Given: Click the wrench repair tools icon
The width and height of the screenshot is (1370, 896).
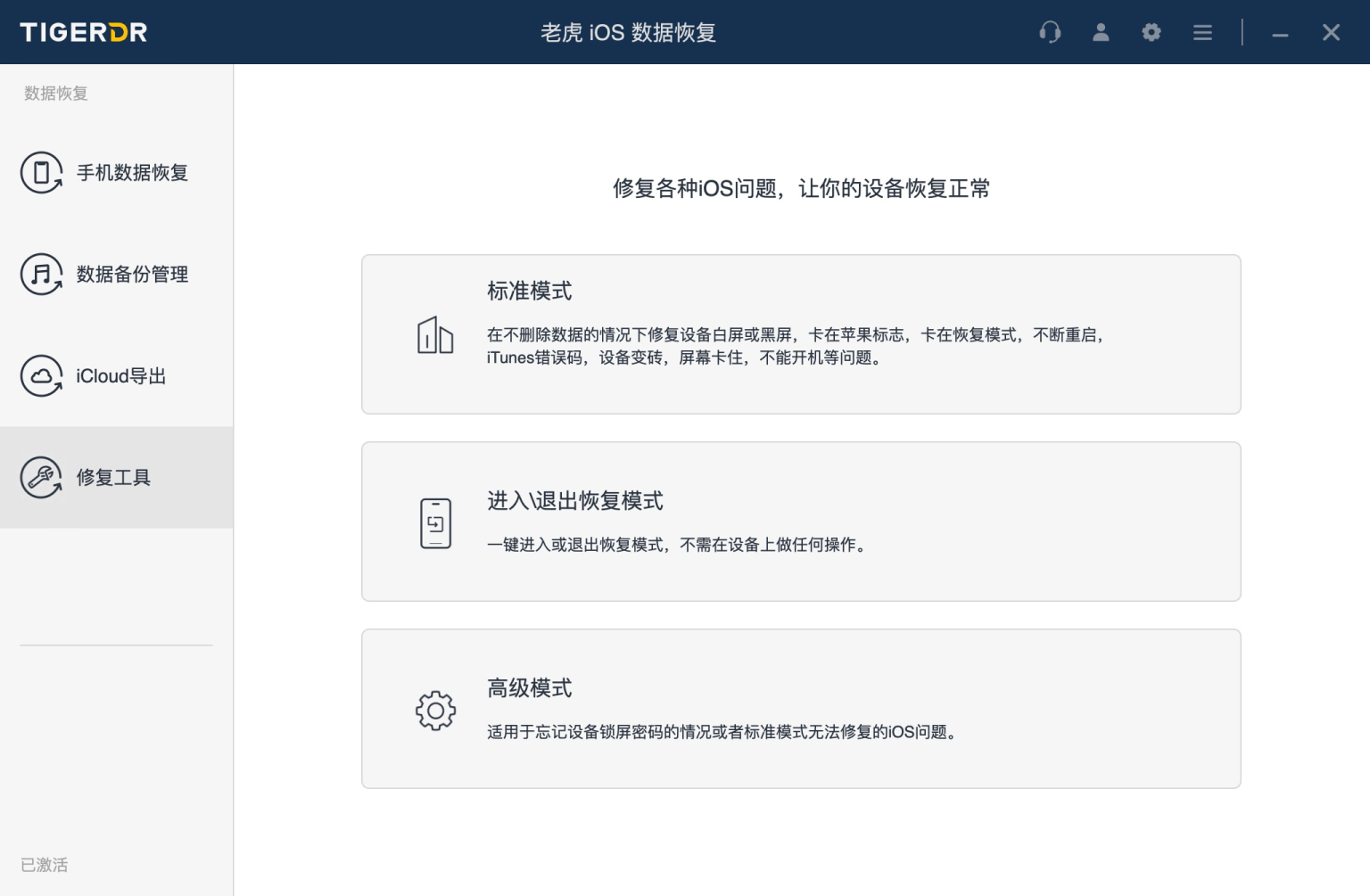Looking at the screenshot, I should coord(41,478).
